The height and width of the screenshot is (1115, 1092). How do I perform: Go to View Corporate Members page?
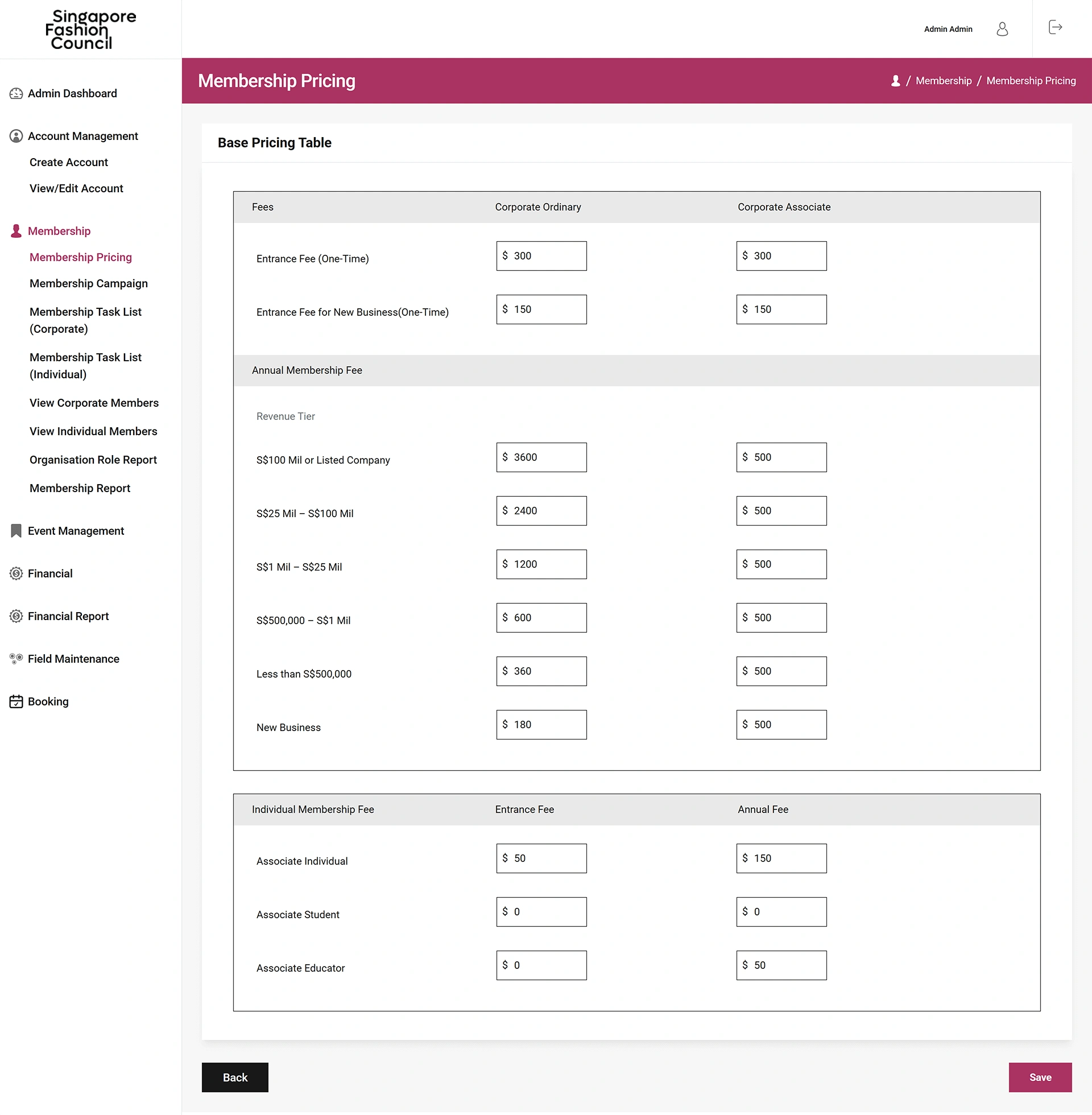[94, 403]
